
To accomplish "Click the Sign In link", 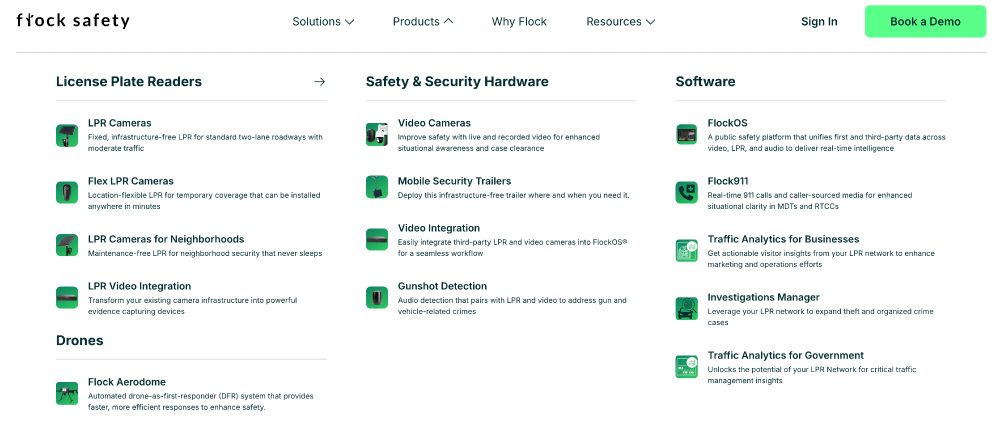I will point(819,22).
